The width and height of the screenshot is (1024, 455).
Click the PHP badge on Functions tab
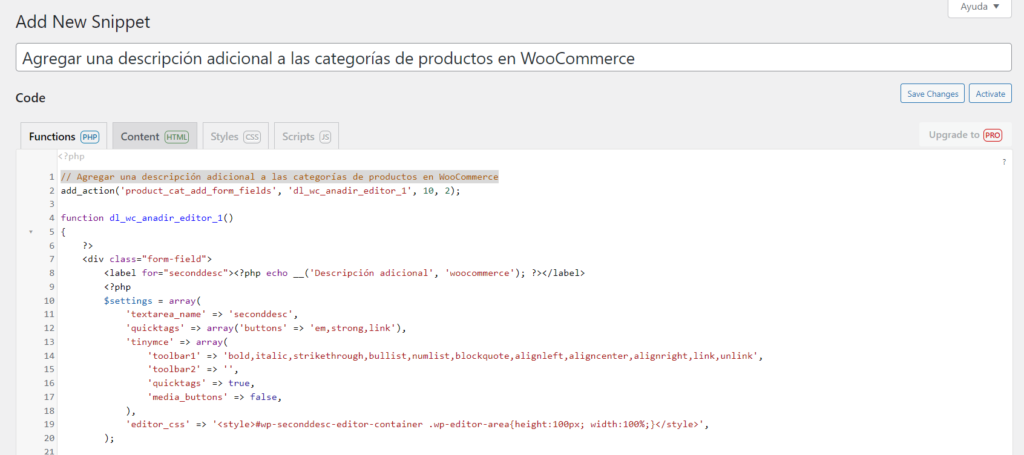click(89, 136)
